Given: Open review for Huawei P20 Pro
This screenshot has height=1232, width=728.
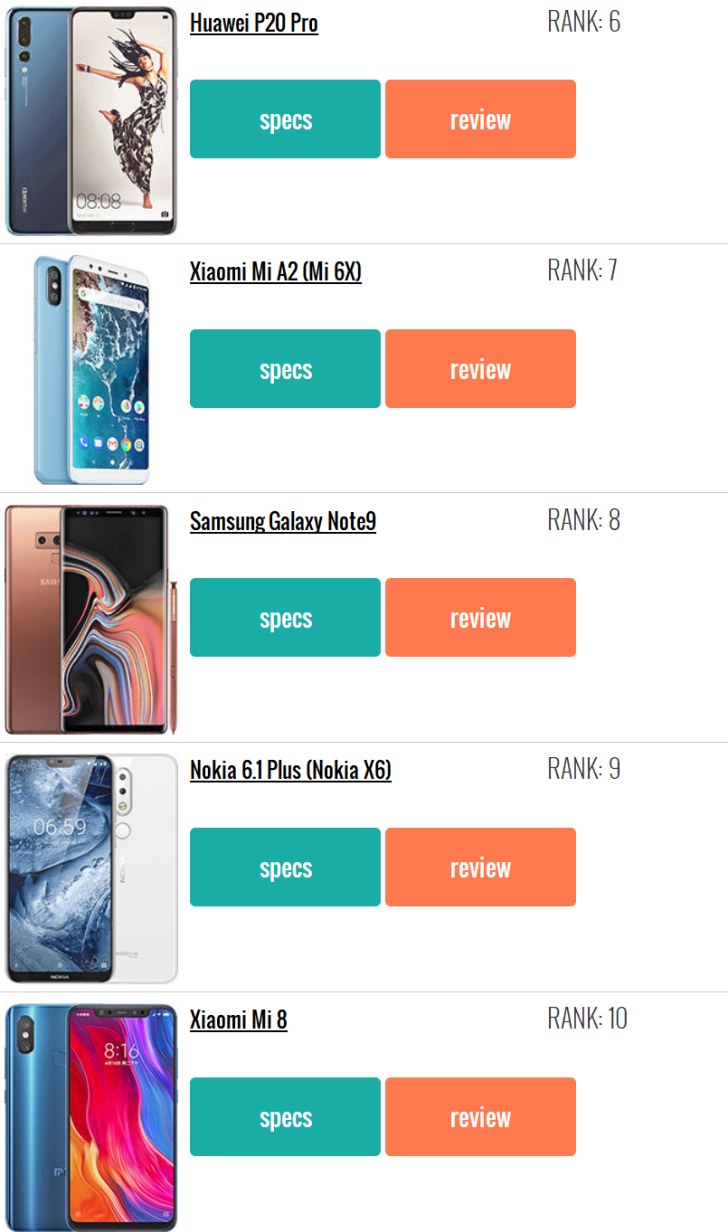Looking at the screenshot, I should tap(480, 119).
